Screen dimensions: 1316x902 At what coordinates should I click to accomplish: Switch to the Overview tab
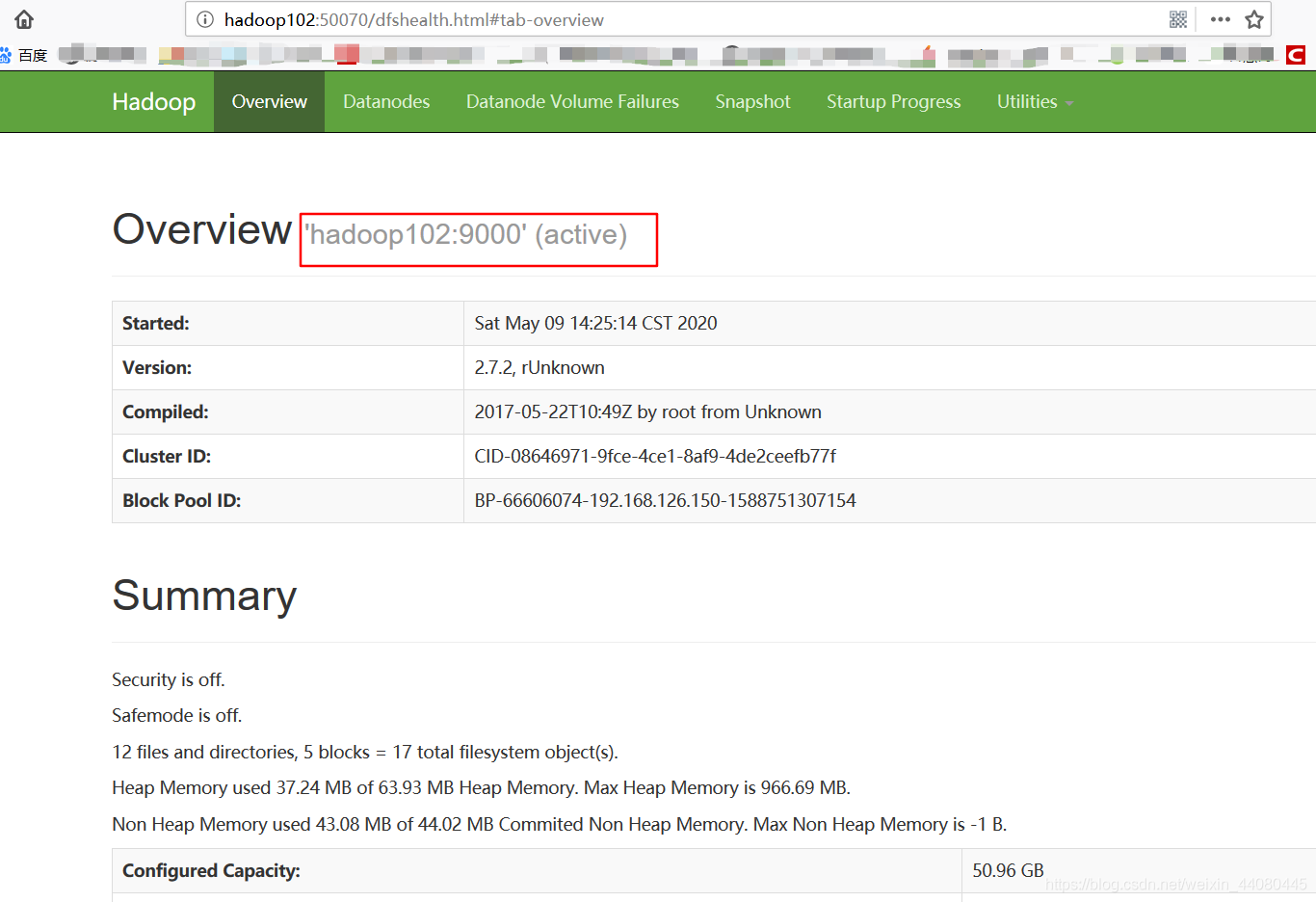(x=270, y=101)
